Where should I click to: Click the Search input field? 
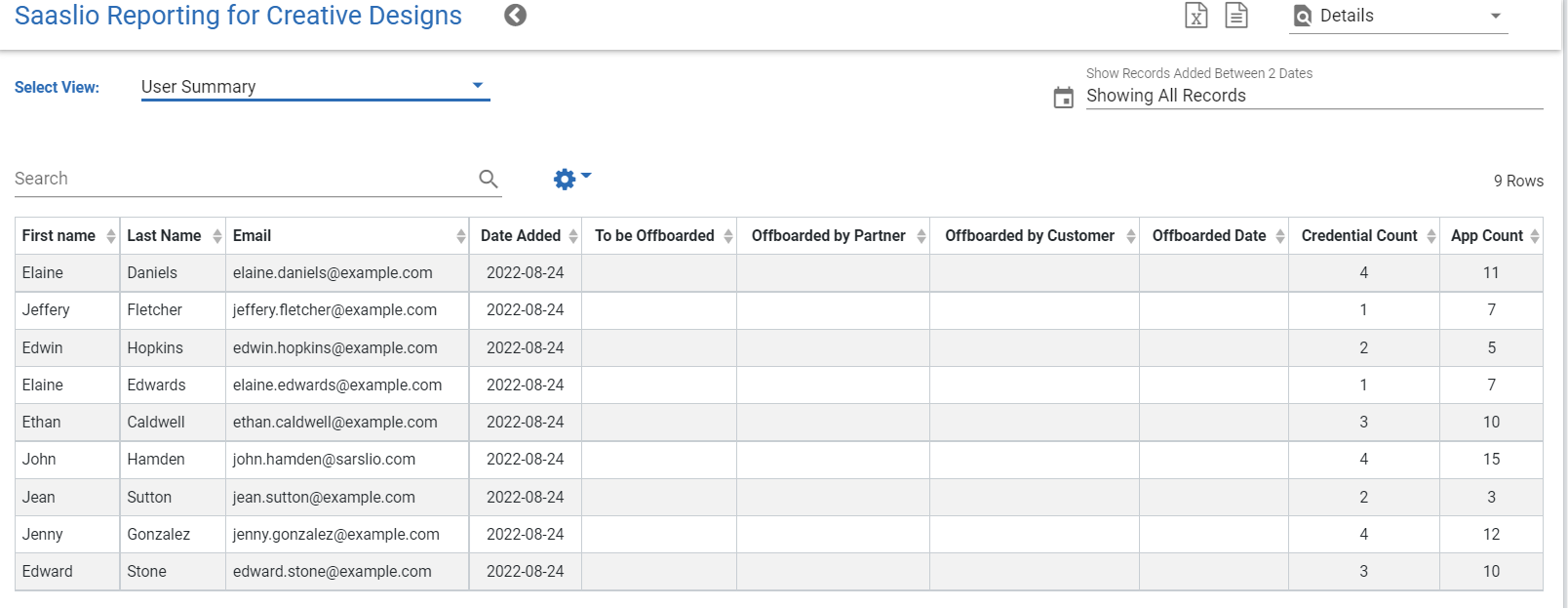click(244, 179)
